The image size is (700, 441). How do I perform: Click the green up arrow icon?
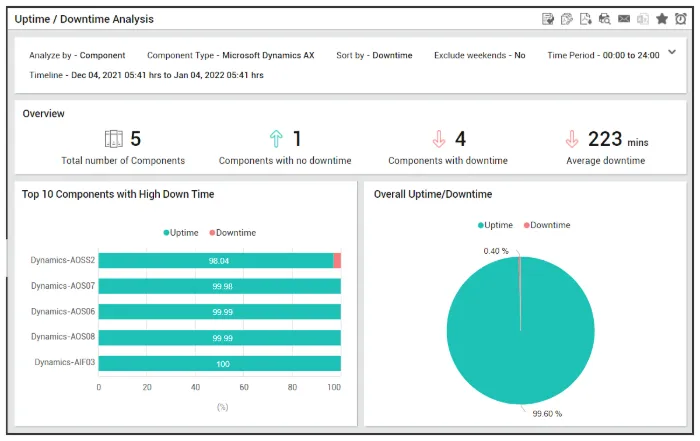tap(276, 139)
